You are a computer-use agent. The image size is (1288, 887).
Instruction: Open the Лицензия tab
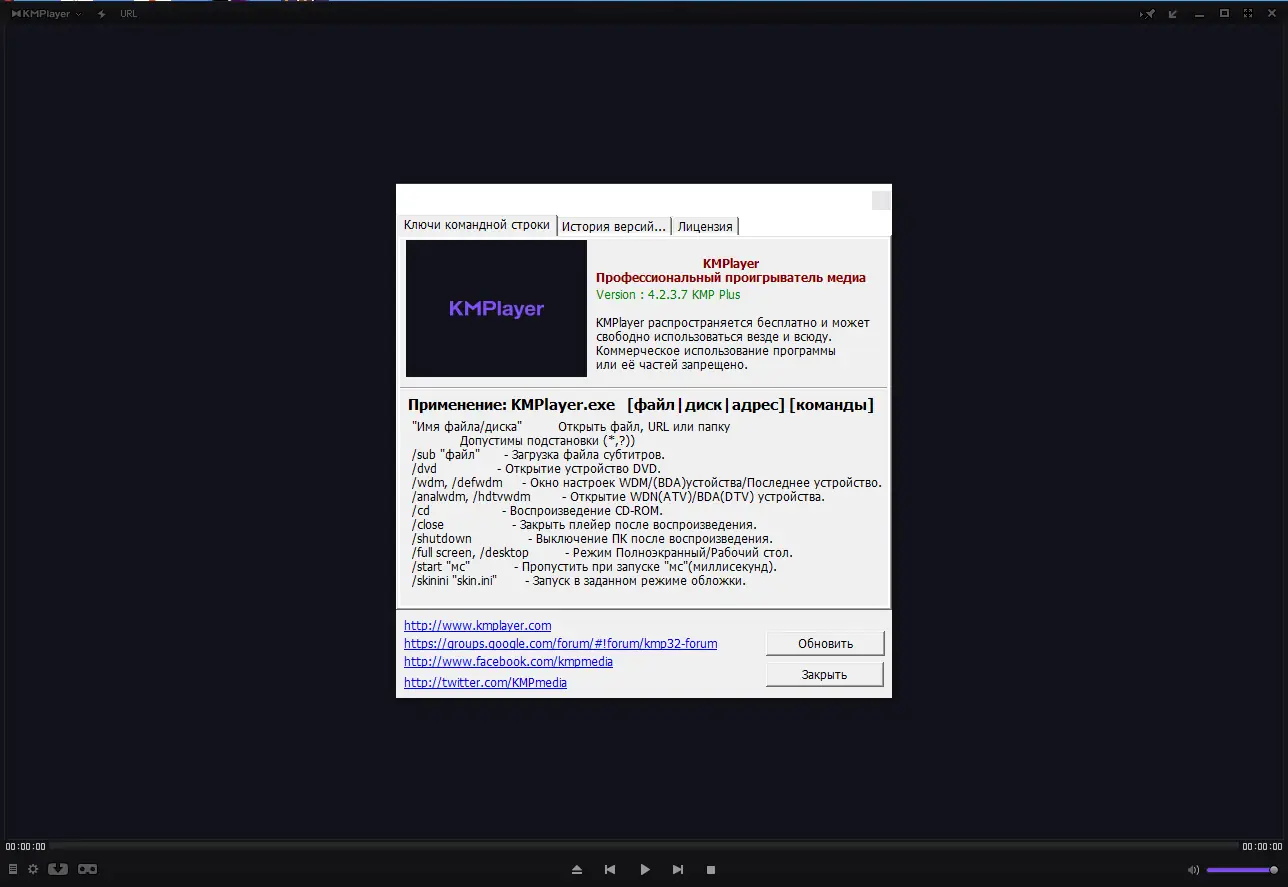pos(705,226)
